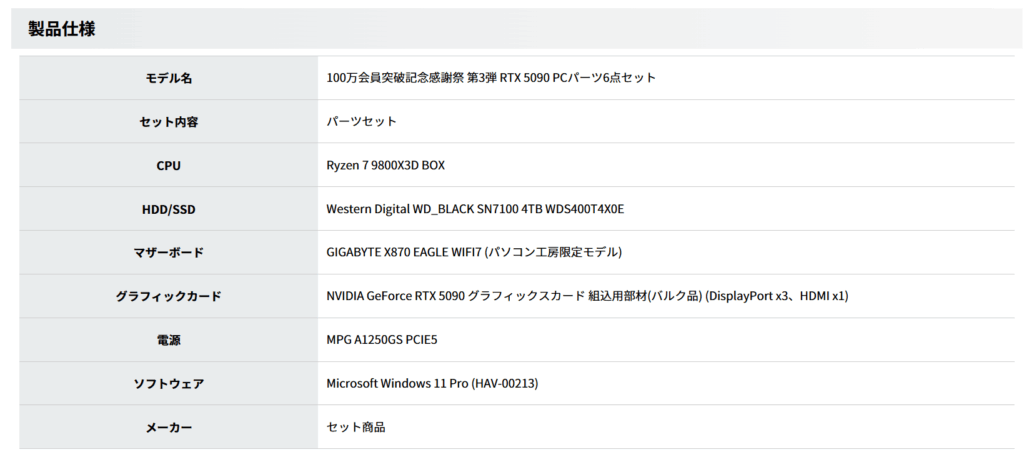Click the 電源 row header

pos(168,341)
